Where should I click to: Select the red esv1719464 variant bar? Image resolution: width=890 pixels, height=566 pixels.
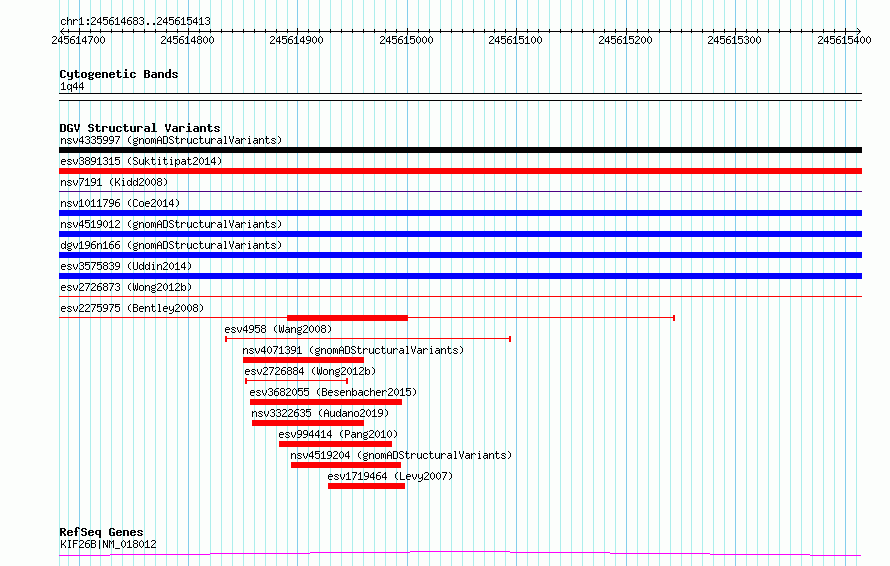click(367, 486)
